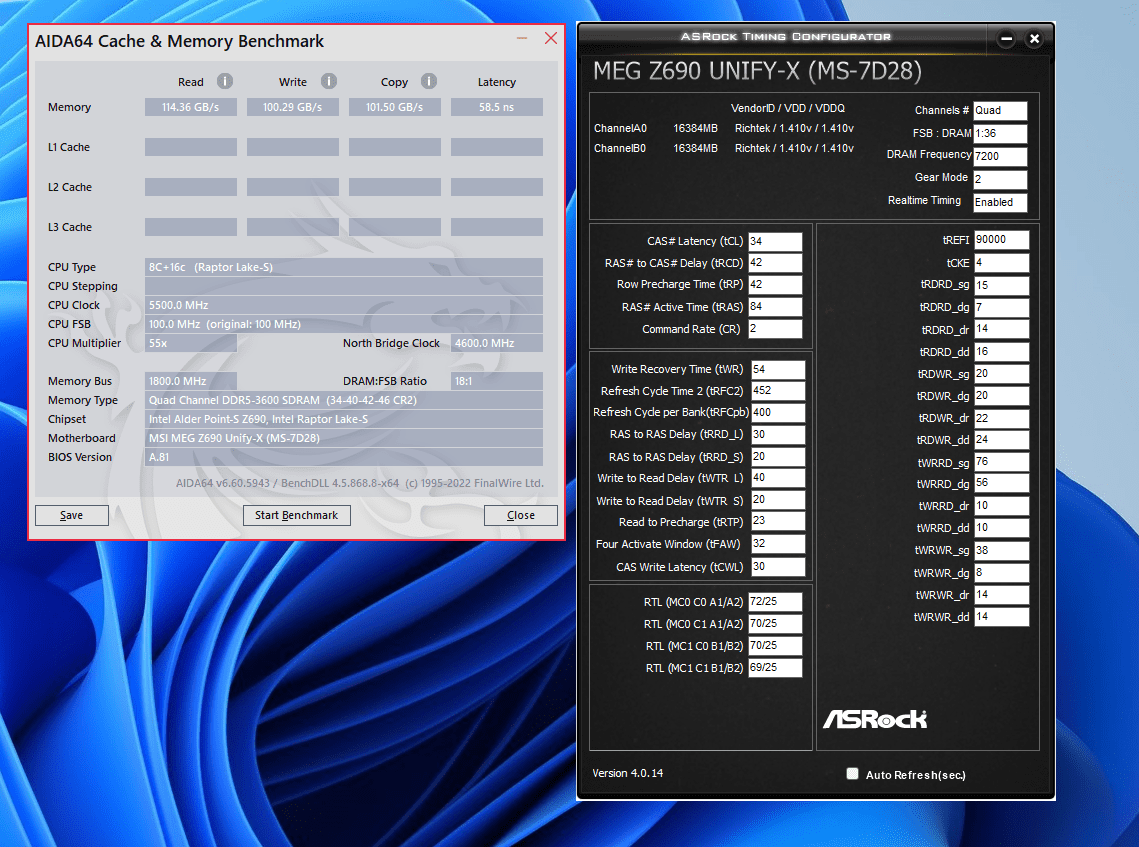The width and height of the screenshot is (1139, 847).
Task: Click the Memory Type value Quad Channel DDR5-3600
Action: [344, 400]
